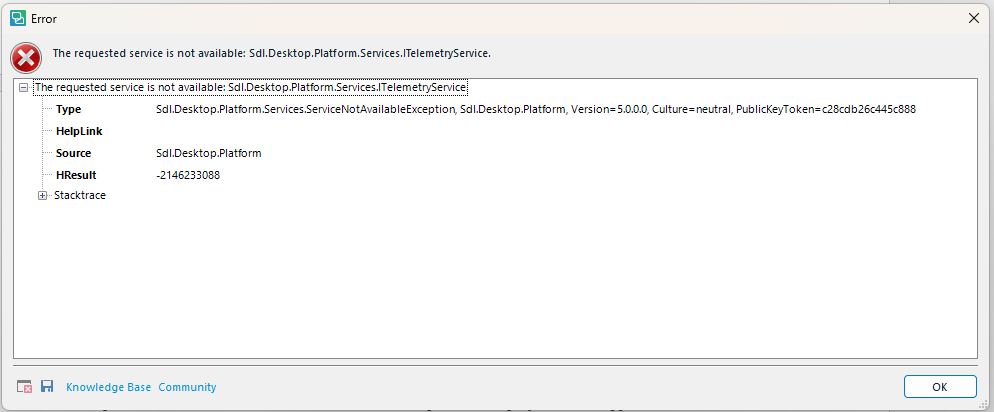The image size is (994, 412).
Task: Click the clear/delete error window icon
Action: point(24,387)
